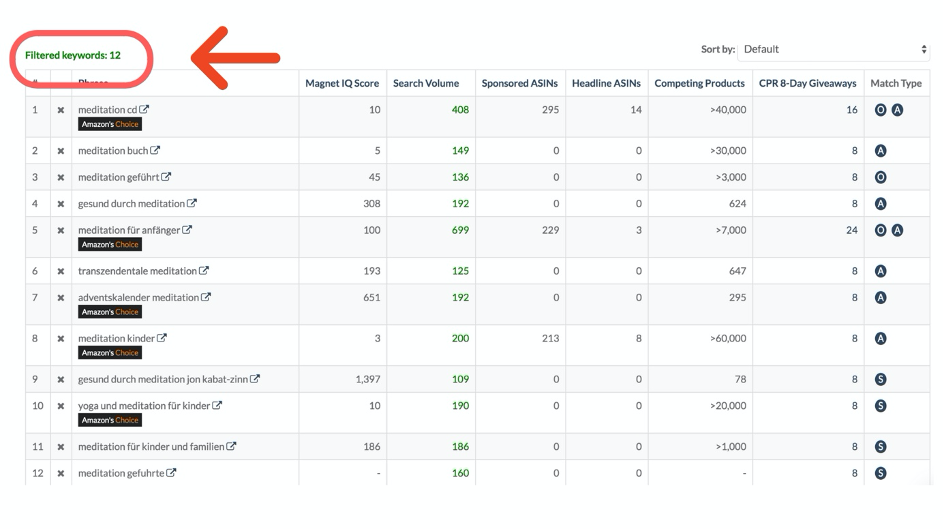Remove 'gesund durch meditation' row with X
This screenshot has width=943, height=529.
[x=61, y=204]
